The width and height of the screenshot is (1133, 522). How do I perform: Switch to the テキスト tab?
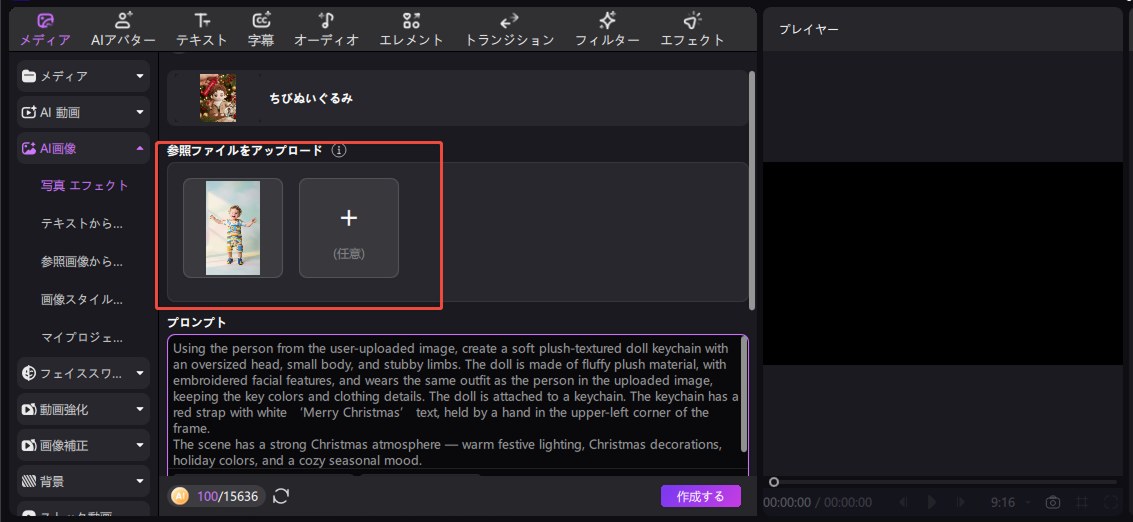click(x=202, y=29)
